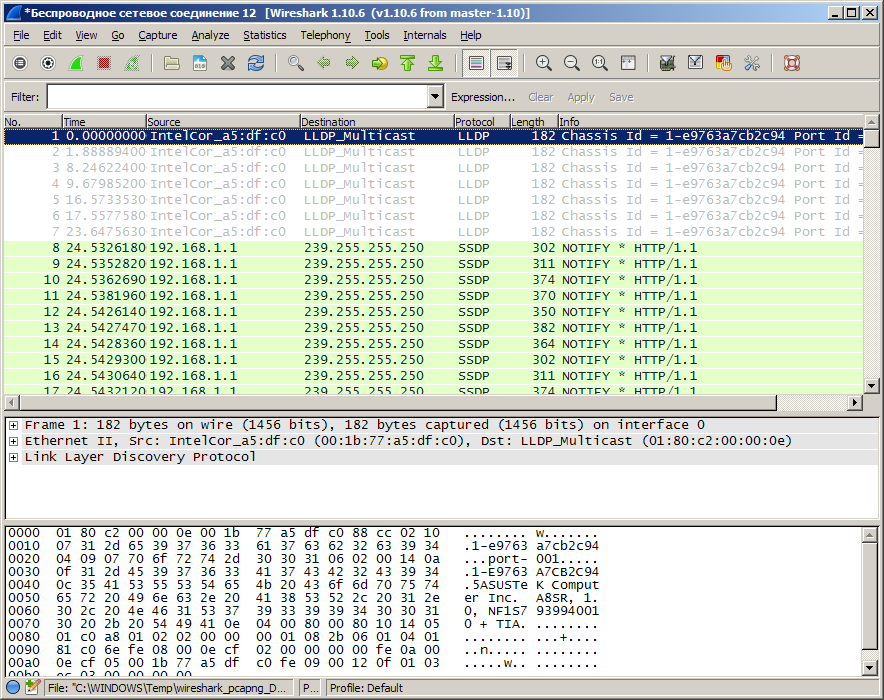
Task: Zoom out on packet text
Action: coord(572,63)
